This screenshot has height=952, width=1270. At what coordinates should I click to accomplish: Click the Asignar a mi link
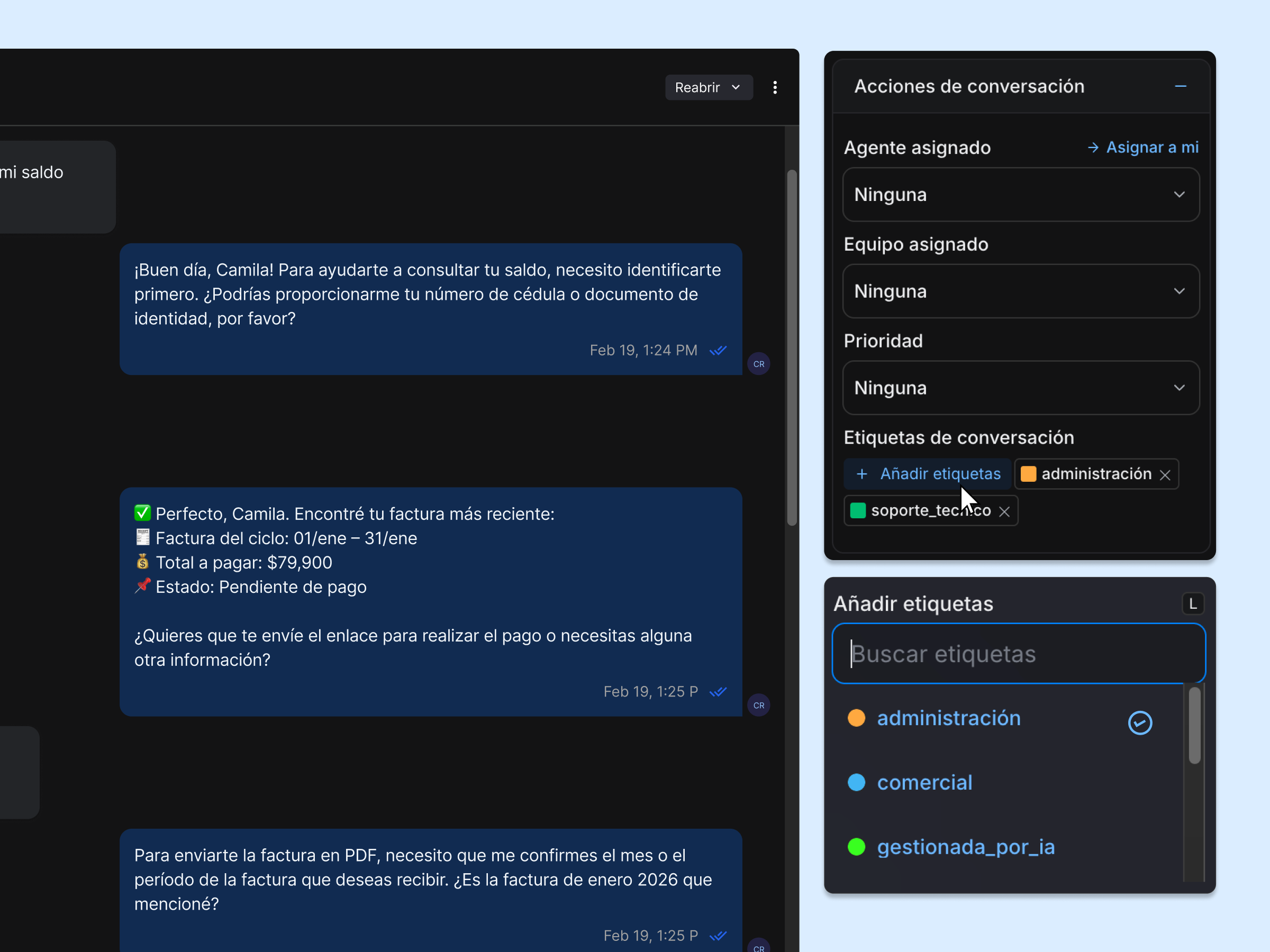(1151, 148)
